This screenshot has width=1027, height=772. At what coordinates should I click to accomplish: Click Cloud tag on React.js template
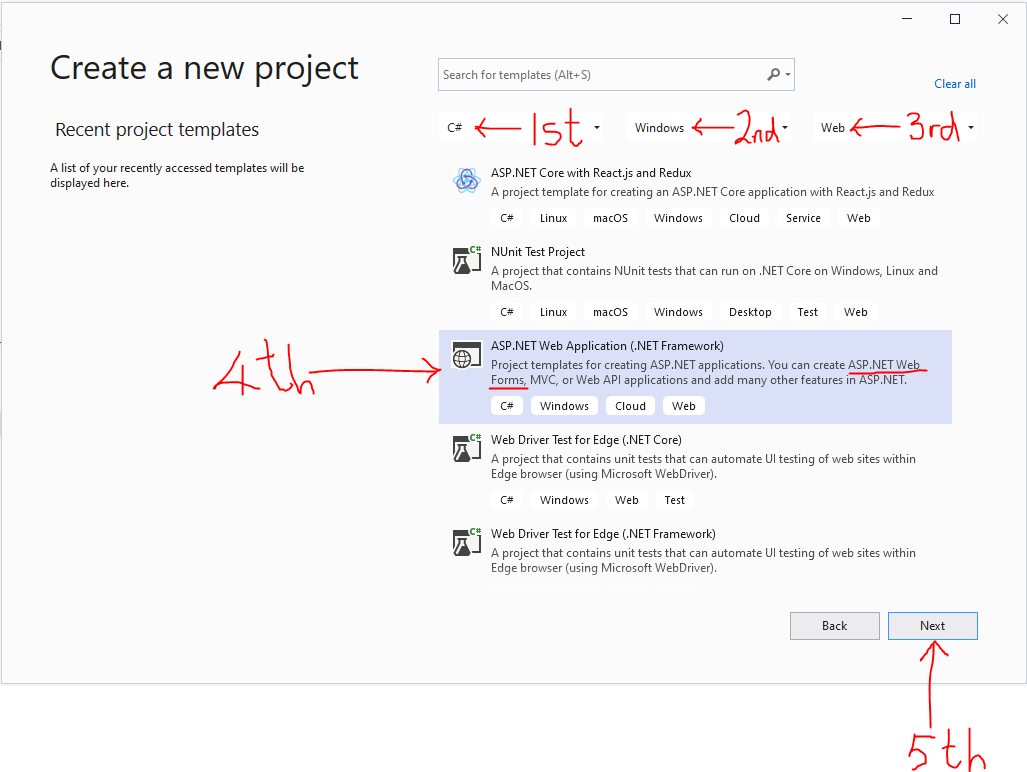click(x=744, y=218)
